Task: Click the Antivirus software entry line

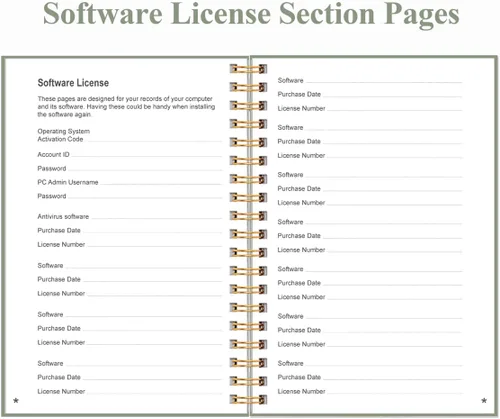Action: pyautogui.click(x=156, y=217)
